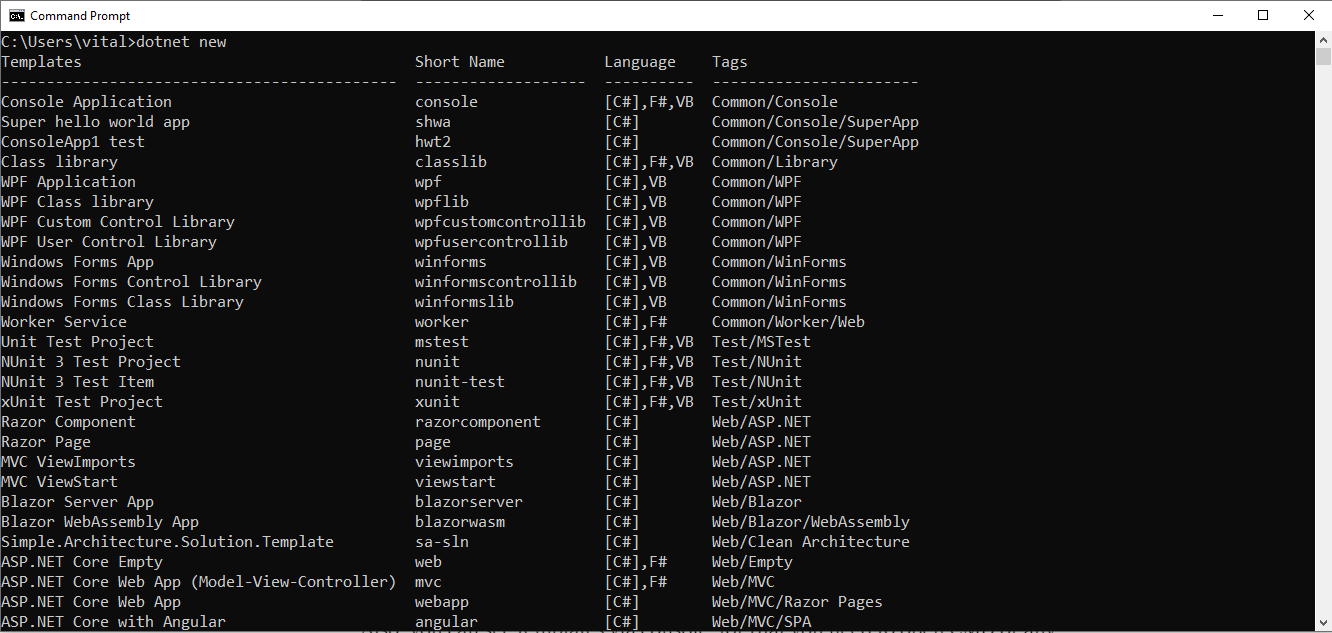Click 'ASP.NET Core with Angular' text
This screenshot has width=1332, height=633.
pos(113,622)
